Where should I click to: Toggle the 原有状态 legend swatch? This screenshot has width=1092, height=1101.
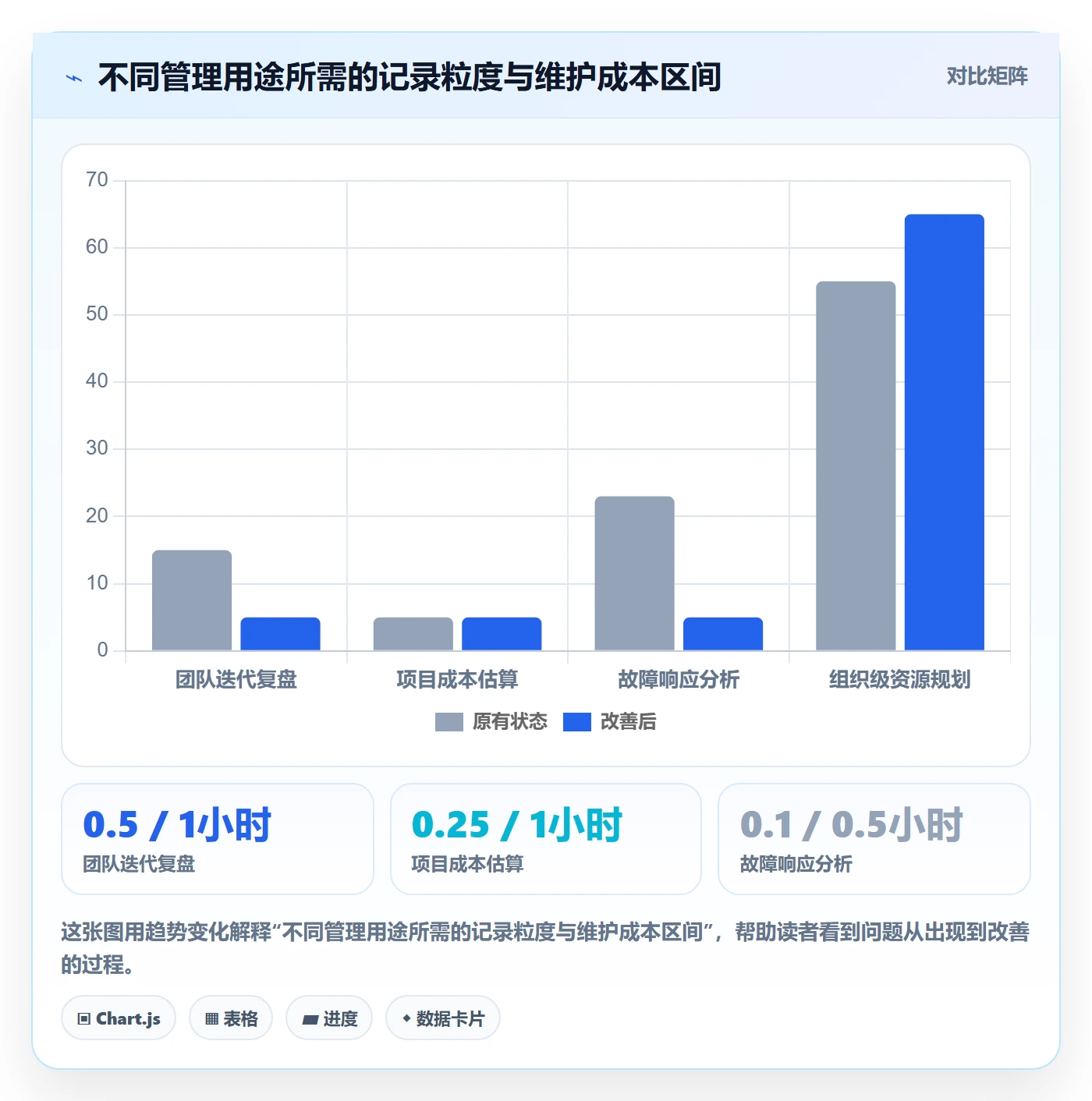[448, 722]
